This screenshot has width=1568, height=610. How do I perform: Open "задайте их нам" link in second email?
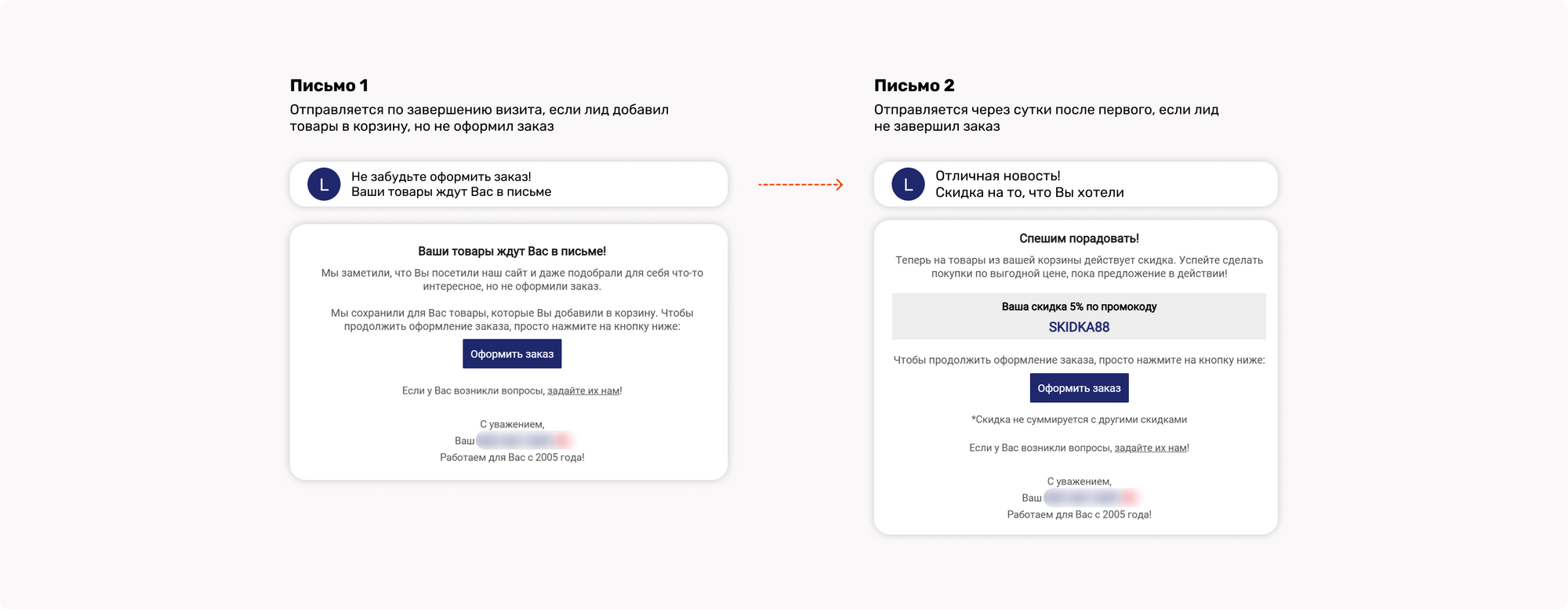1150,448
